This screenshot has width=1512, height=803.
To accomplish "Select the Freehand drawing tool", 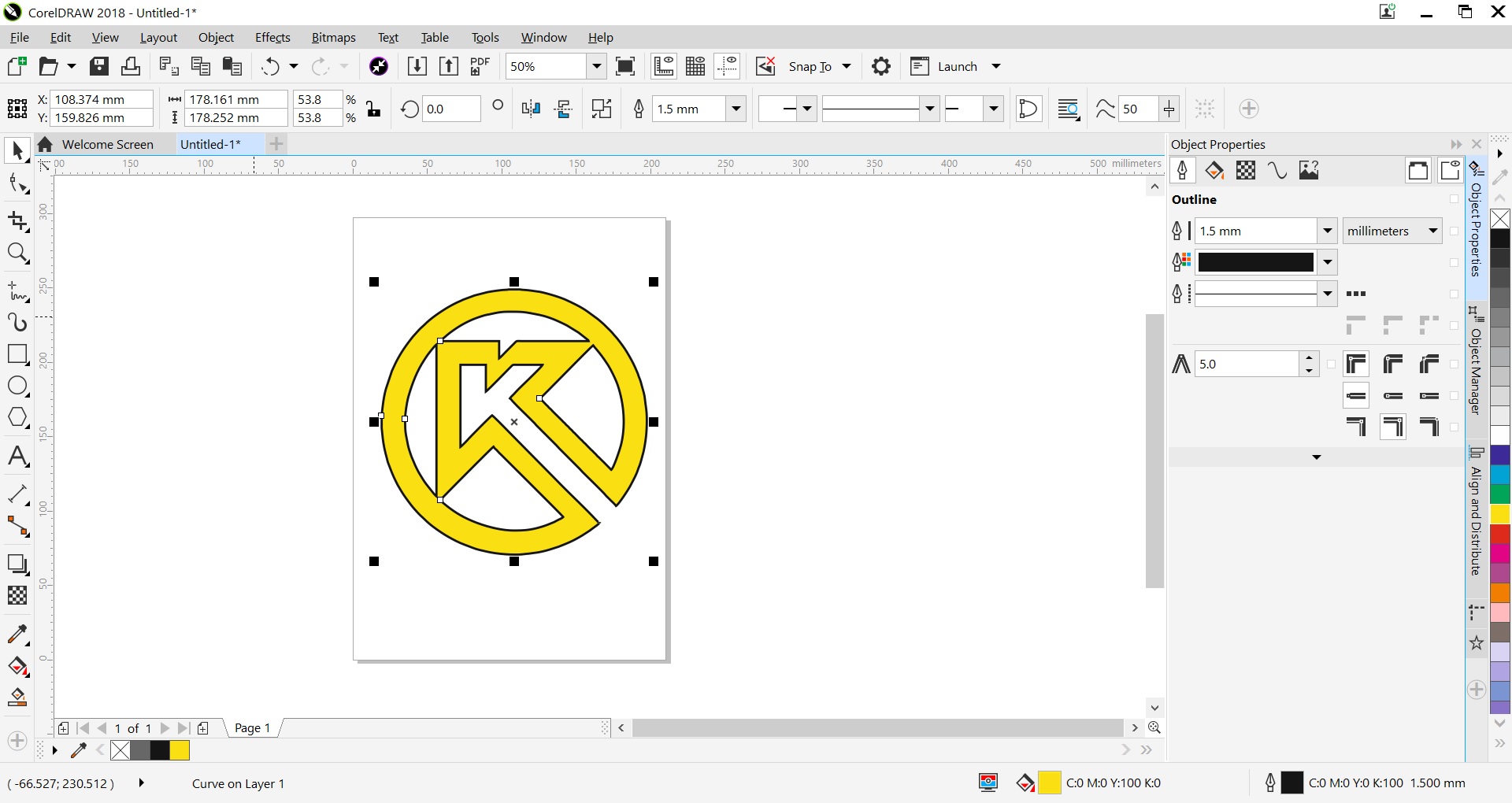I will (x=17, y=292).
